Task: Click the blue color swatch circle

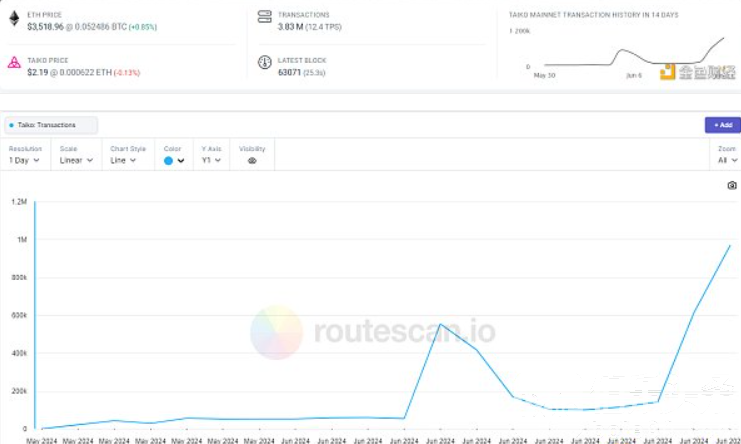Action: (168, 161)
